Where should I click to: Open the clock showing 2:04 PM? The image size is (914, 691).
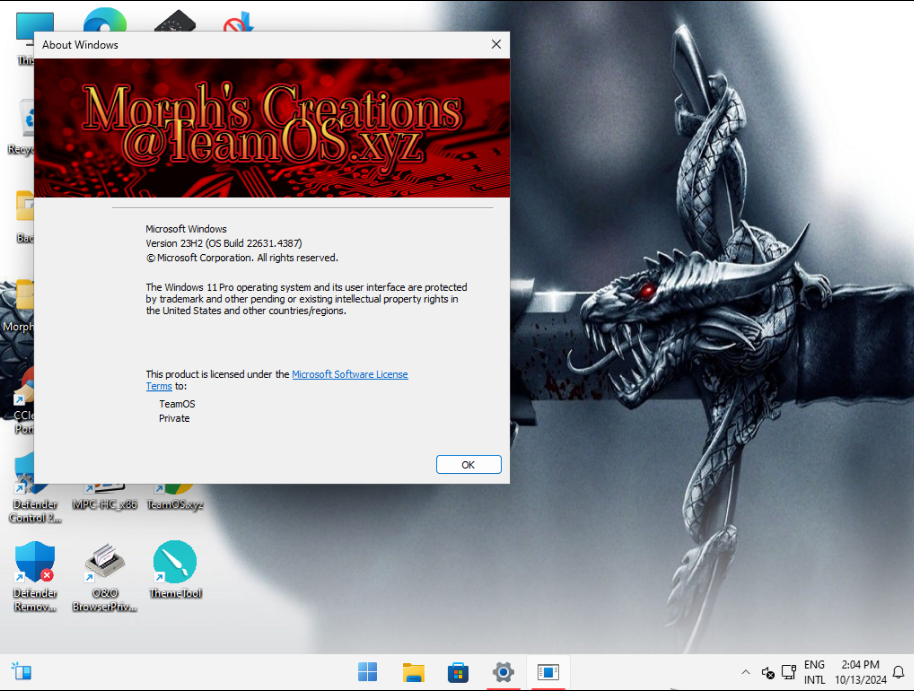860,672
